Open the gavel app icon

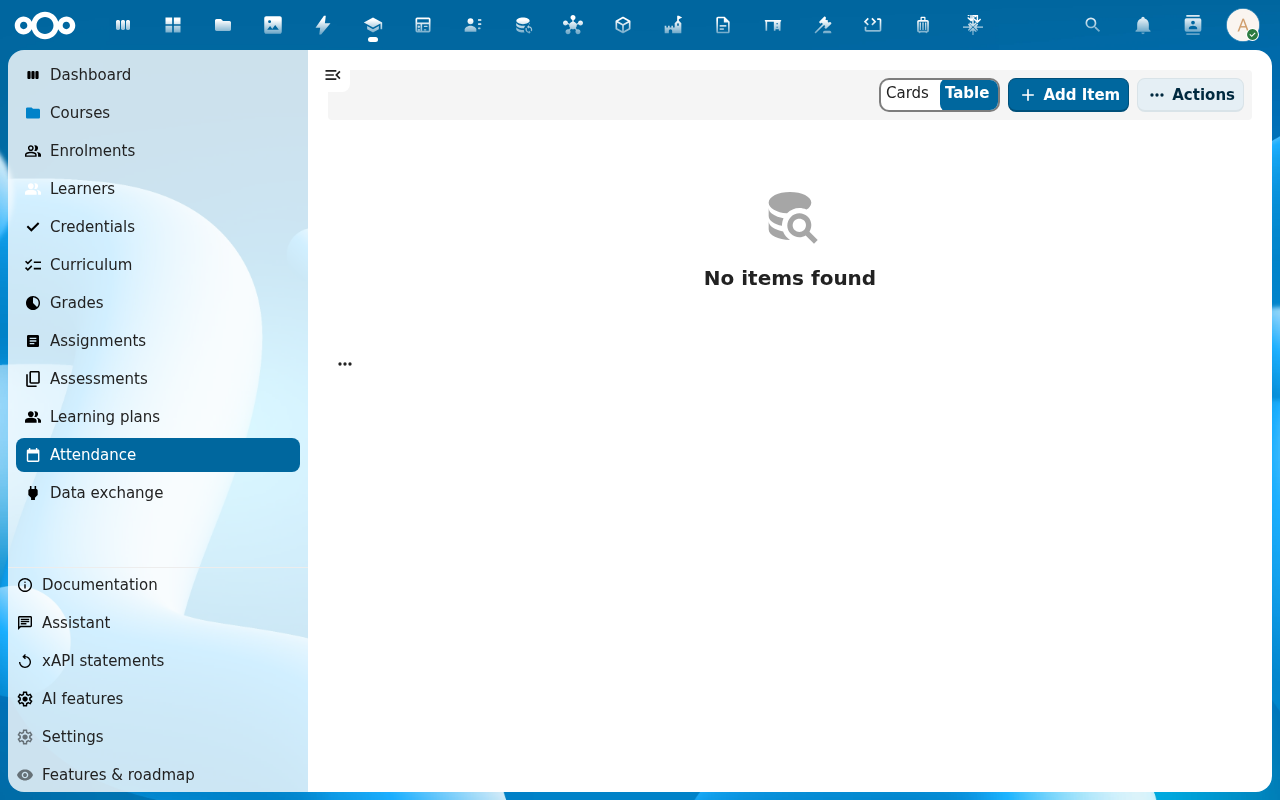(x=823, y=25)
